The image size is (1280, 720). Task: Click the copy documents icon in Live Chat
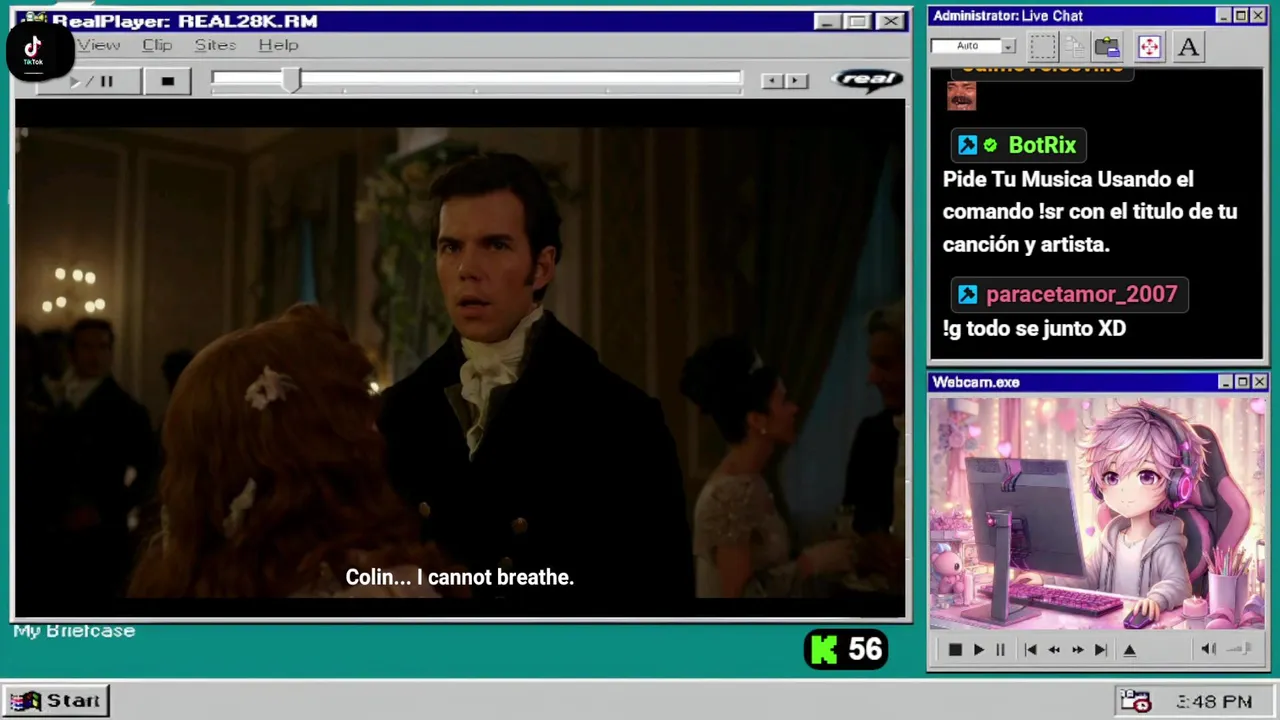pos(1075,46)
